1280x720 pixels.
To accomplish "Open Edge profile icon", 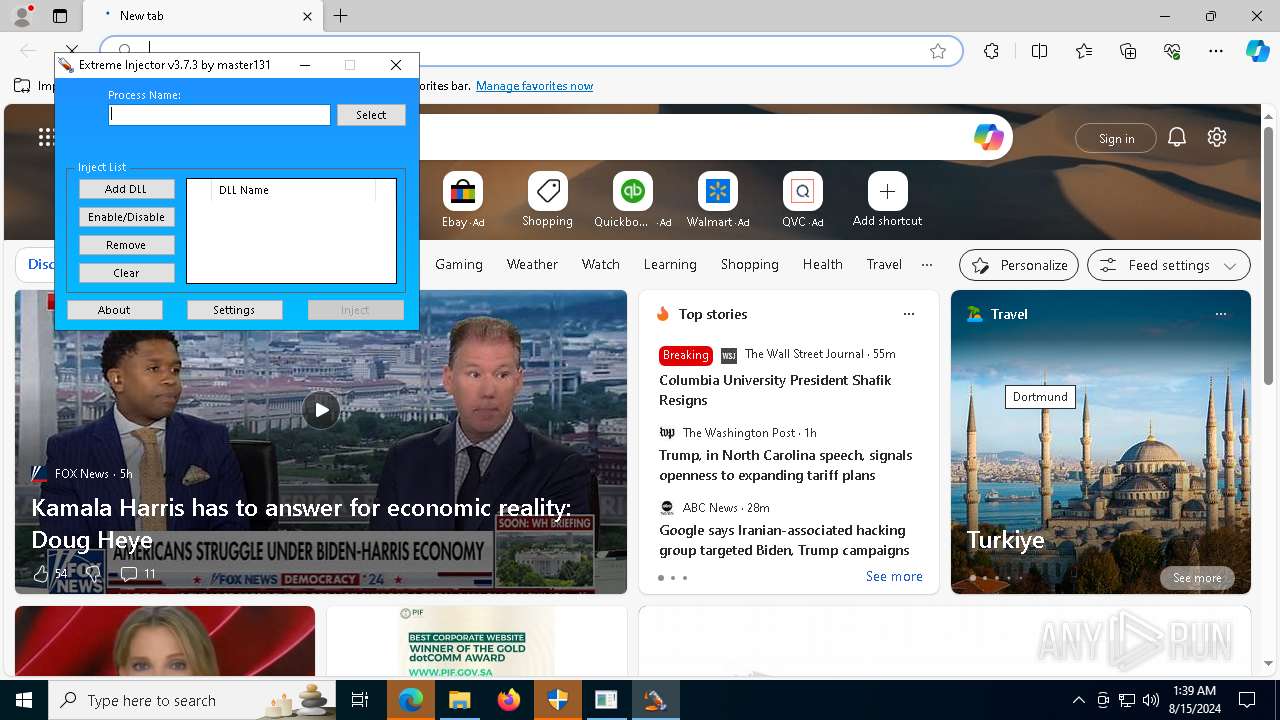I will pos(21,16).
